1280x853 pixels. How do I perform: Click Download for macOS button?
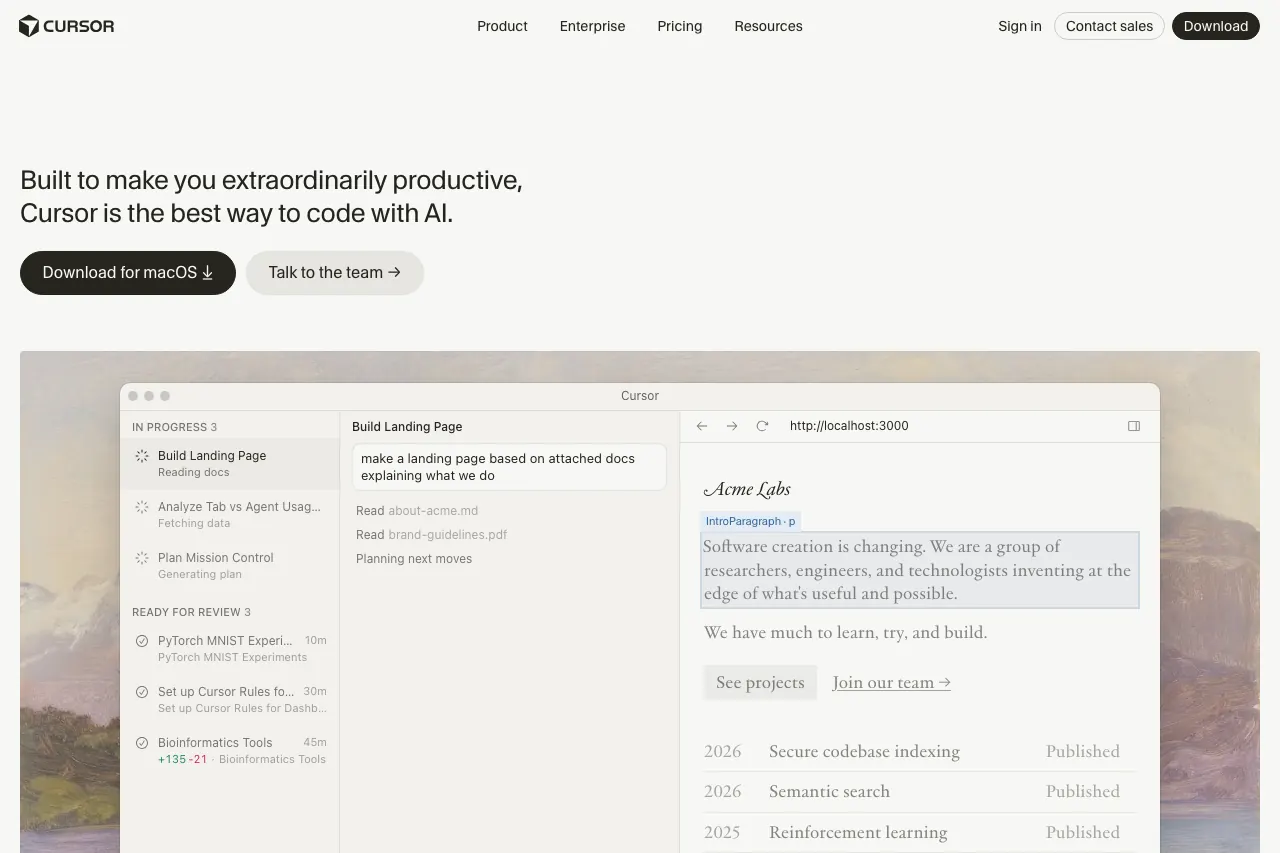(128, 273)
